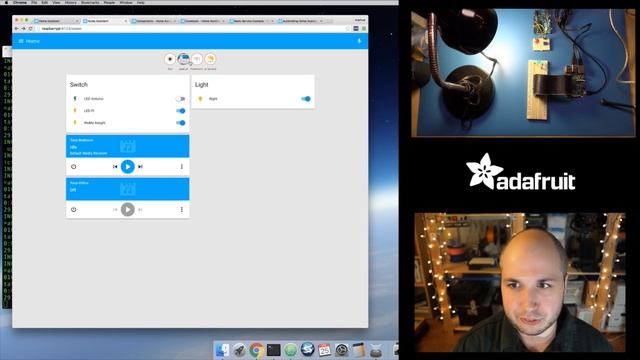Open Terminal from the Dock
This screenshot has height=360, width=640.
273,350
